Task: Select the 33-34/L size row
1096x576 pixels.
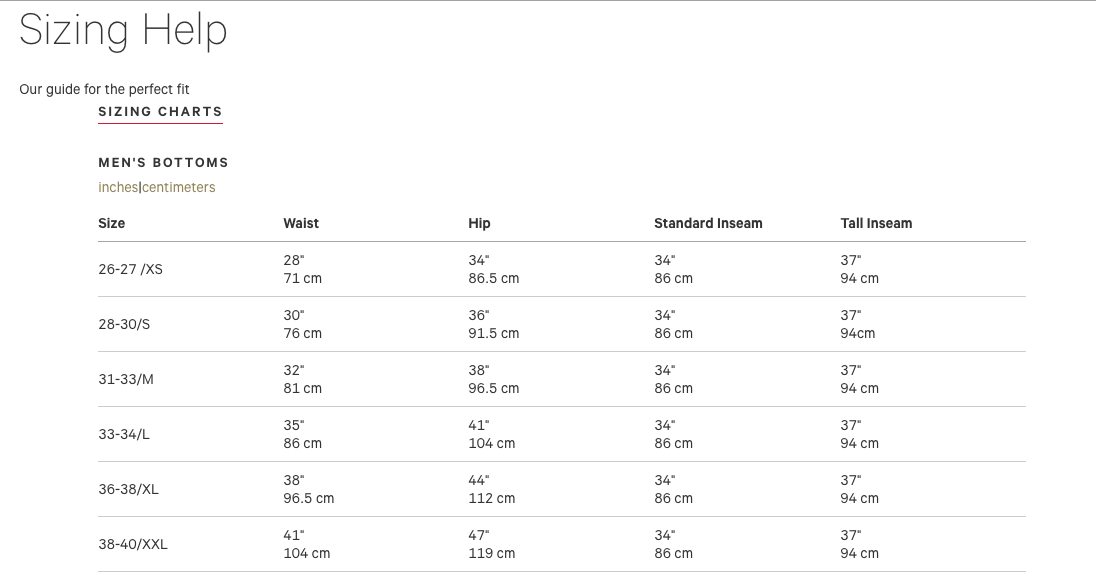Action: pyautogui.click(x=124, y=434)
